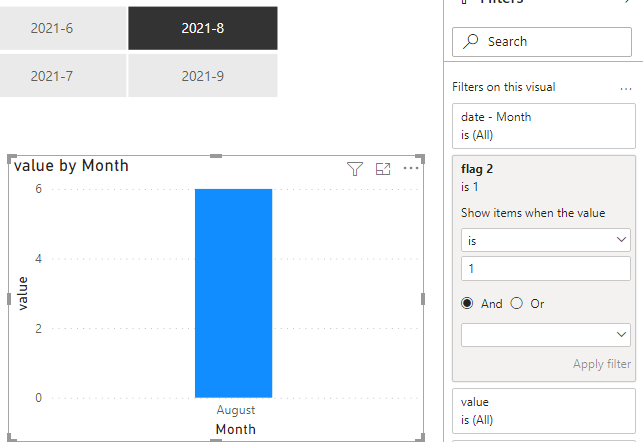Click Apply filter
643x442 pixels.
click(602, 364)
